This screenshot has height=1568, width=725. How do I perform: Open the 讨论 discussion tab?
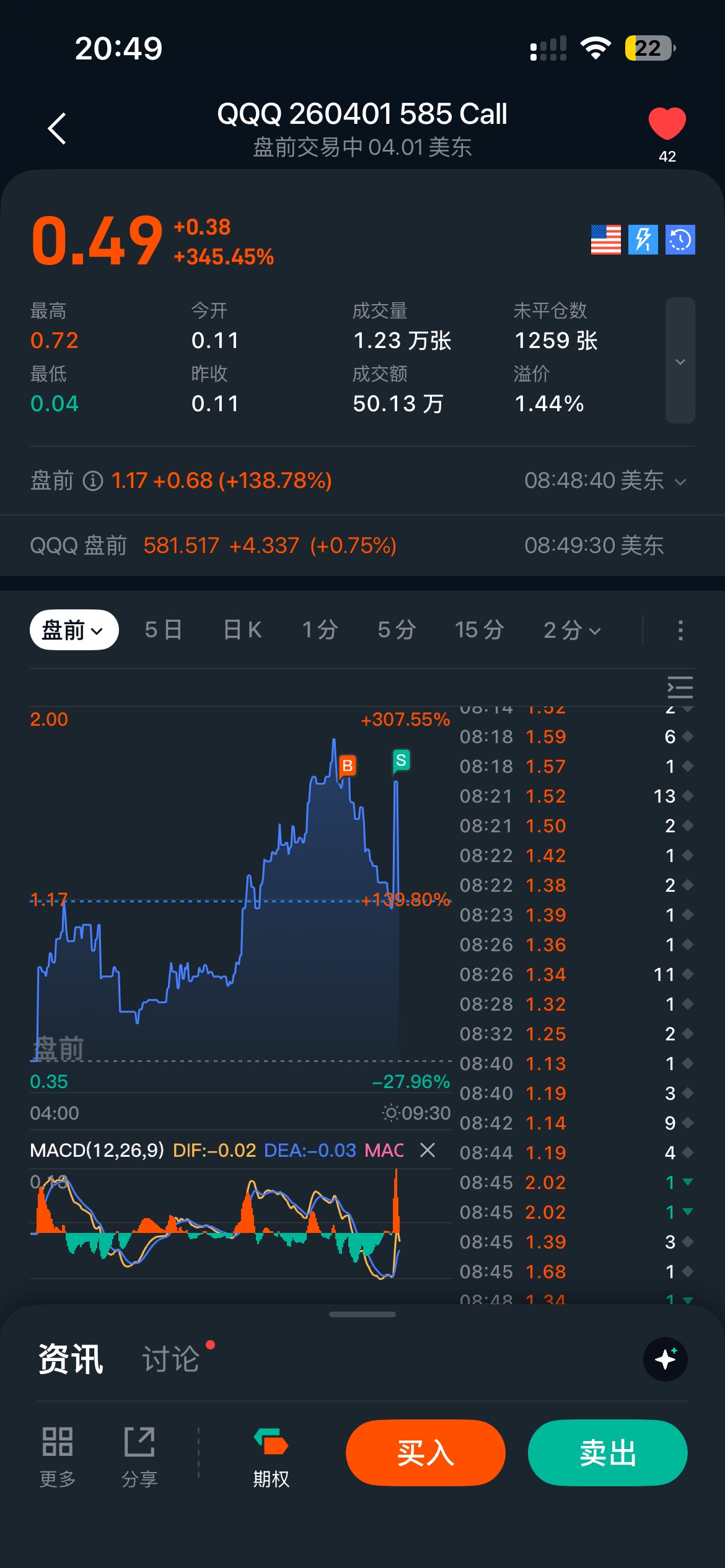pos(171,1359)
